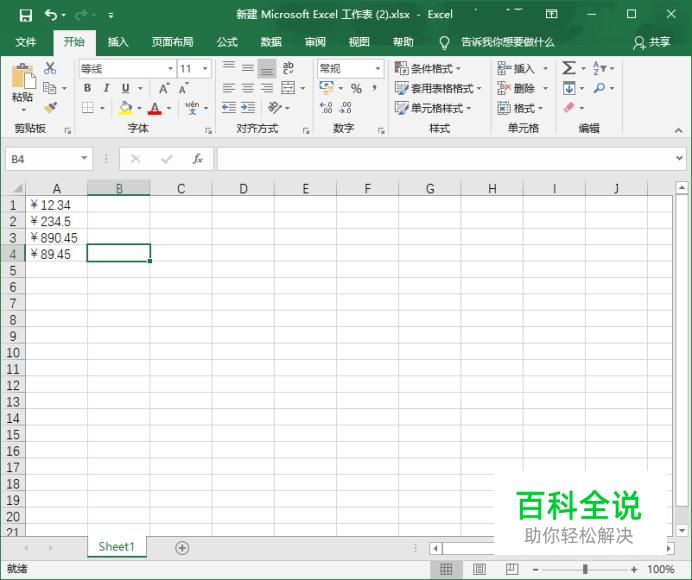Add a new sheet with plus button
This screenshot has width=692, height=580.
182,548
